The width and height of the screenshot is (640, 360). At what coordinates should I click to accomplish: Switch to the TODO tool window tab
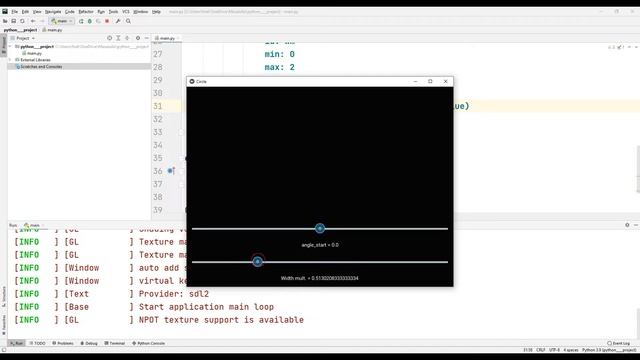(37, 343)
